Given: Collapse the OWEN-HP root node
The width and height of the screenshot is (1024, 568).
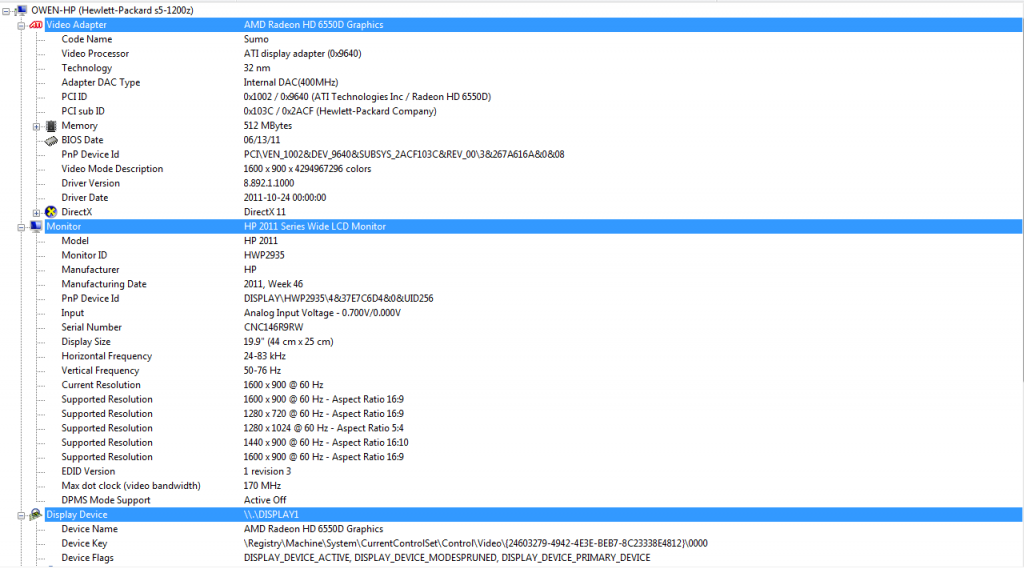Looking at the screenshot, I should [6, 11].
